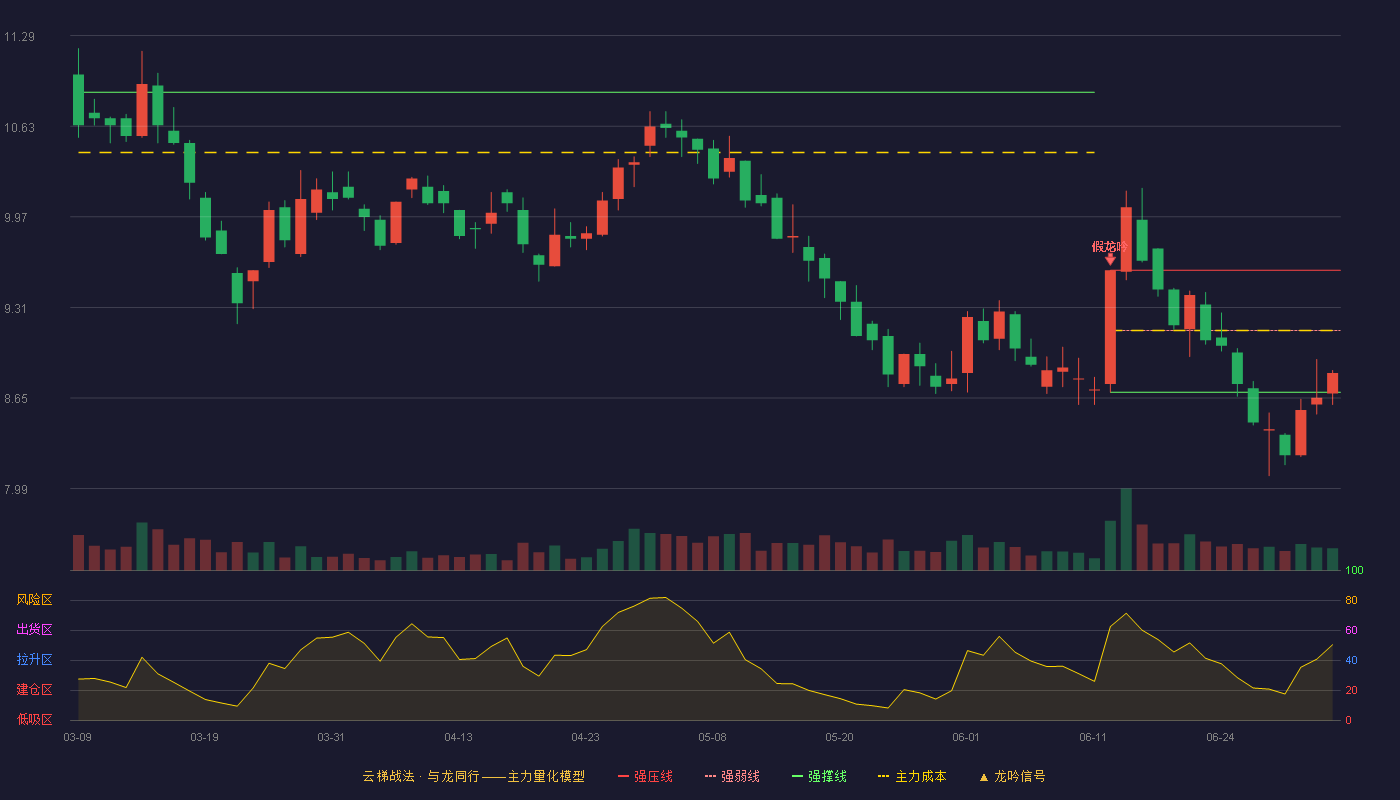Click the 10.63 price axis label
Screen dimensions: 1400x800
tap(19, 127)
